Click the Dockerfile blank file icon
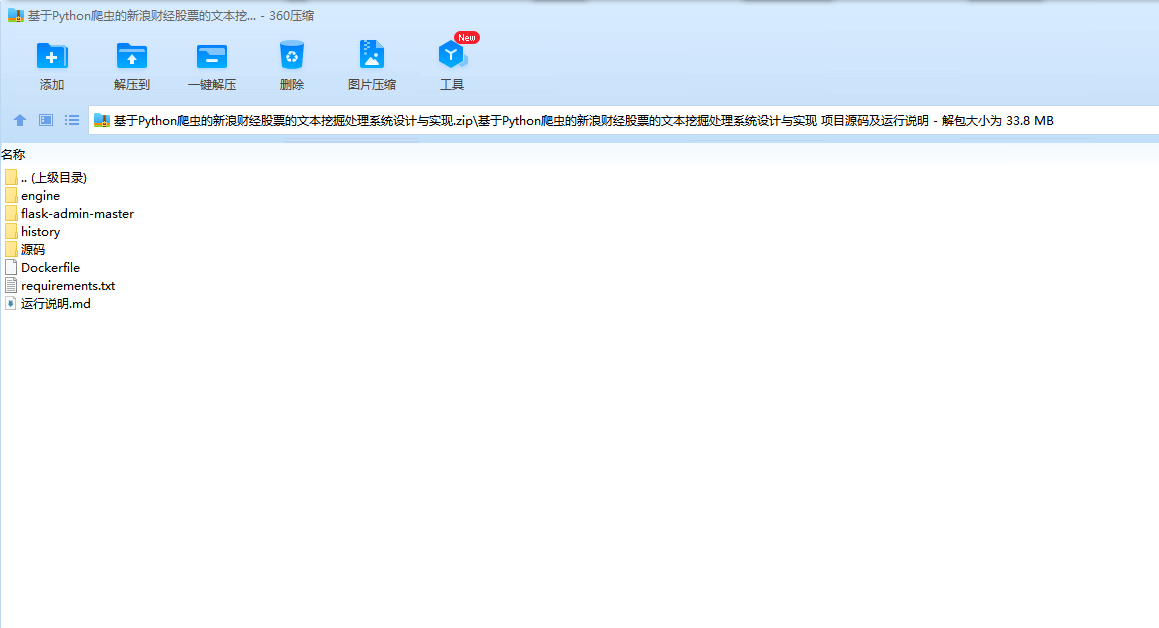 click(11, 267)
